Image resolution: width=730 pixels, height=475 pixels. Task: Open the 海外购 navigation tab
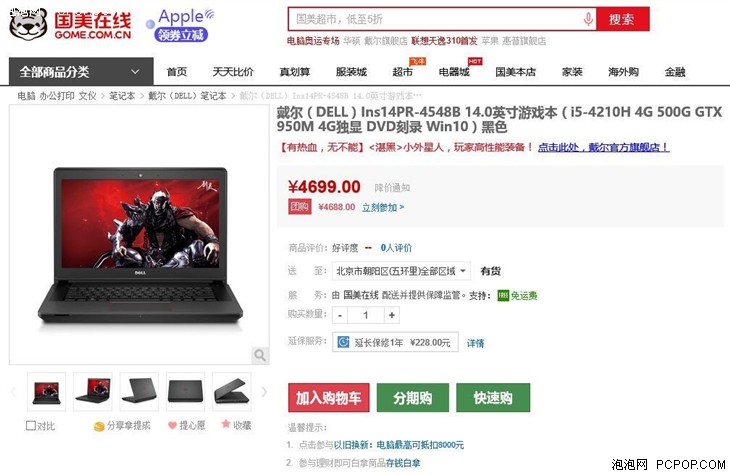(x=623, y=72)
